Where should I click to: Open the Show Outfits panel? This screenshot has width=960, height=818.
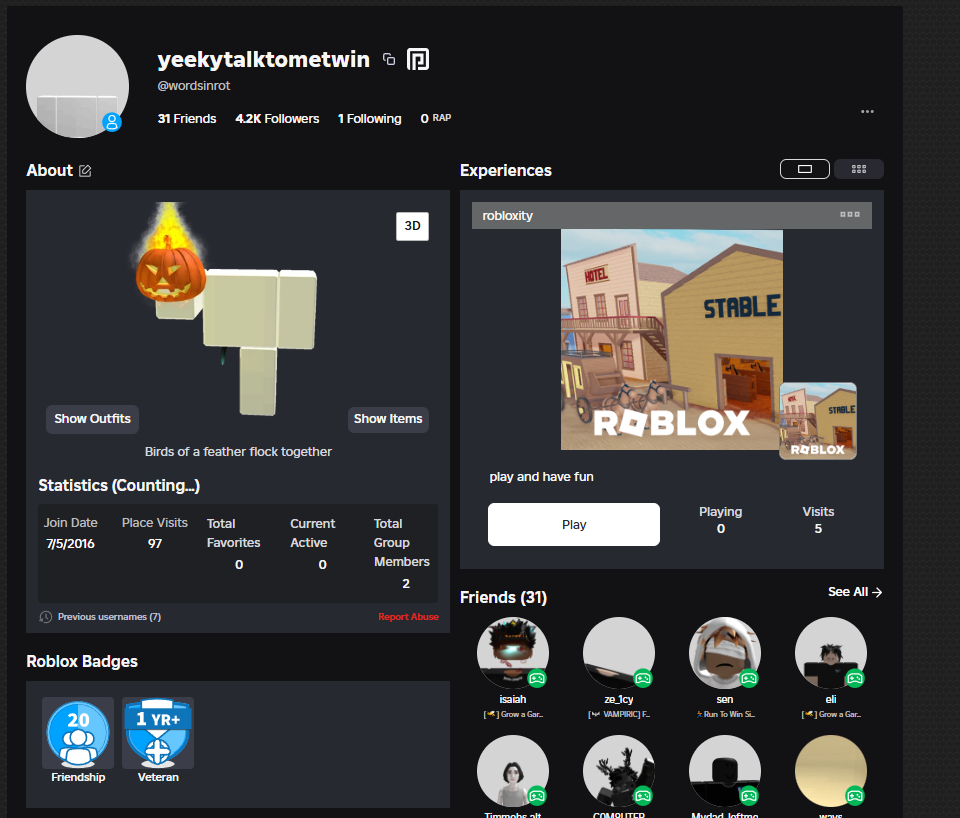point(91,419)
